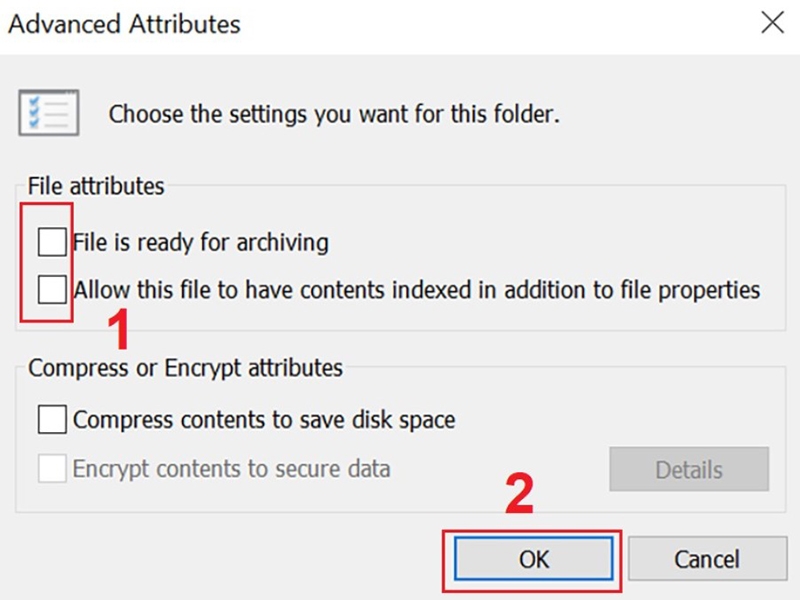Viewport: 800px width, 600px height.
Task: Check the Compress contents checkbox box
Action: (x=52, y=419)
